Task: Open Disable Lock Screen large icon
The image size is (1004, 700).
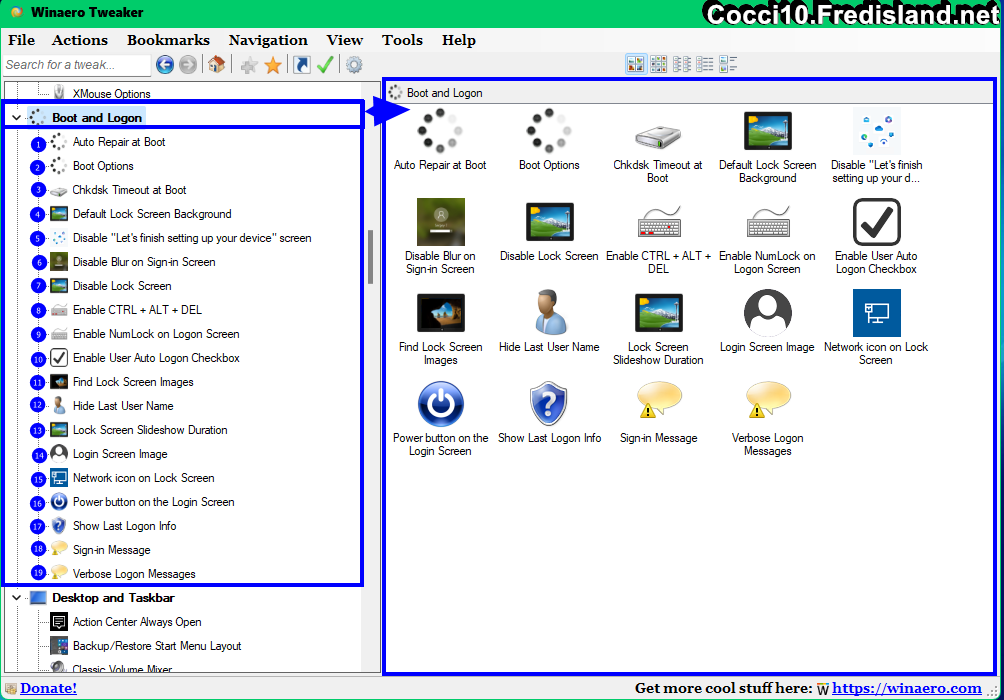Action: tap(549, 222)
